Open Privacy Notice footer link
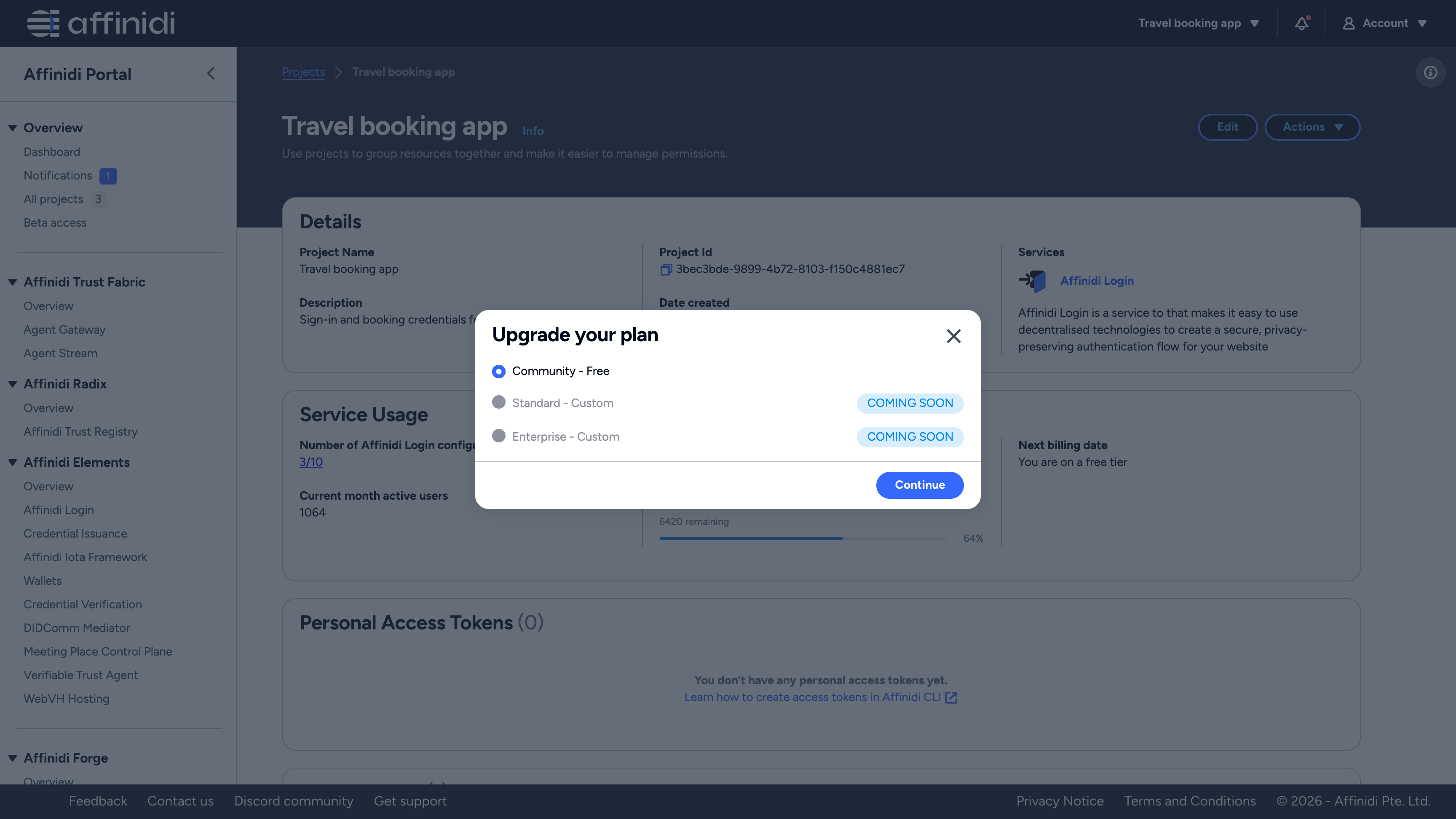This screenshot has width=1456, height=819. (x=1060, y=801)
